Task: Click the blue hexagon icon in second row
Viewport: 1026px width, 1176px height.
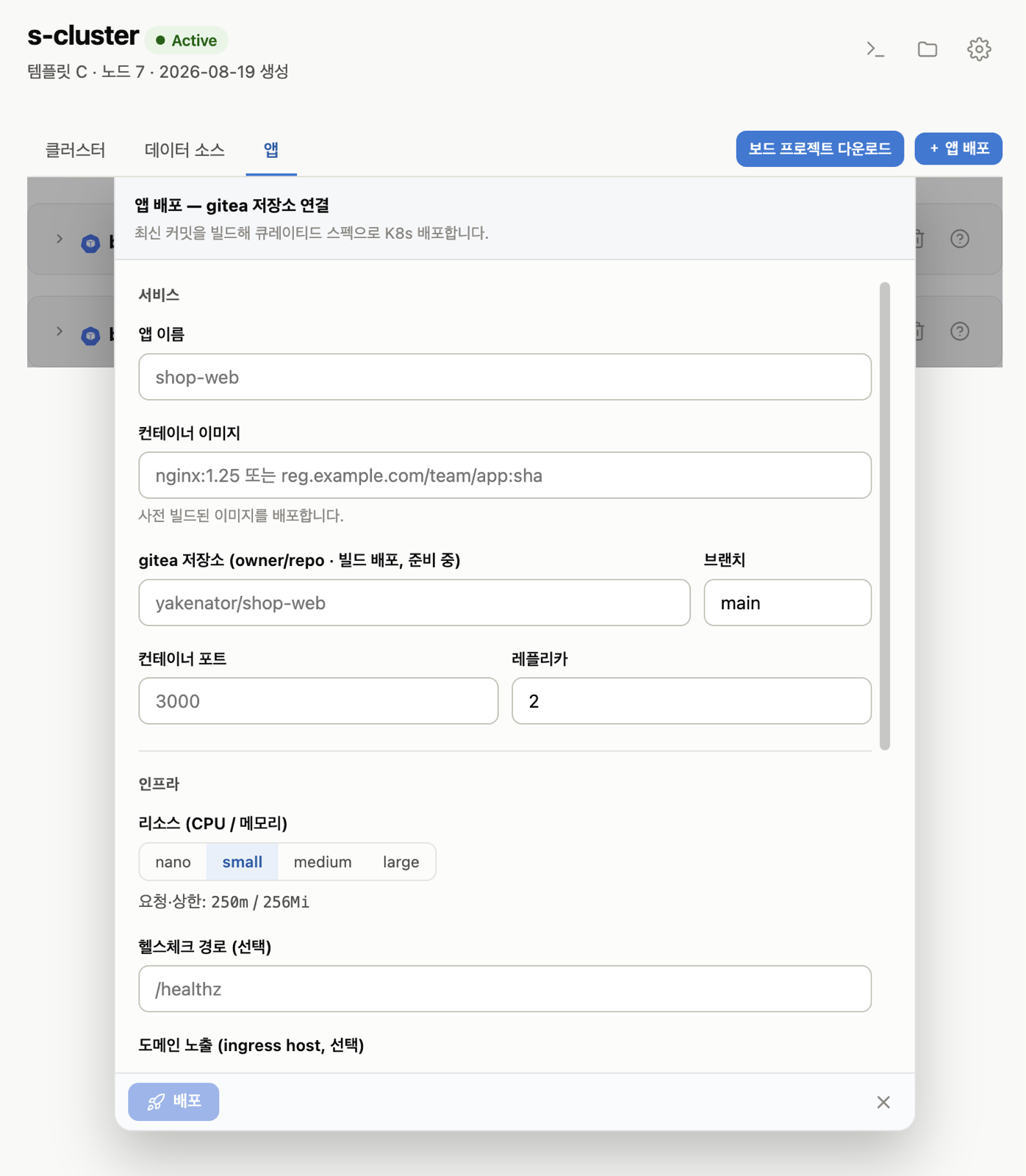Action: tap(90, 336)
